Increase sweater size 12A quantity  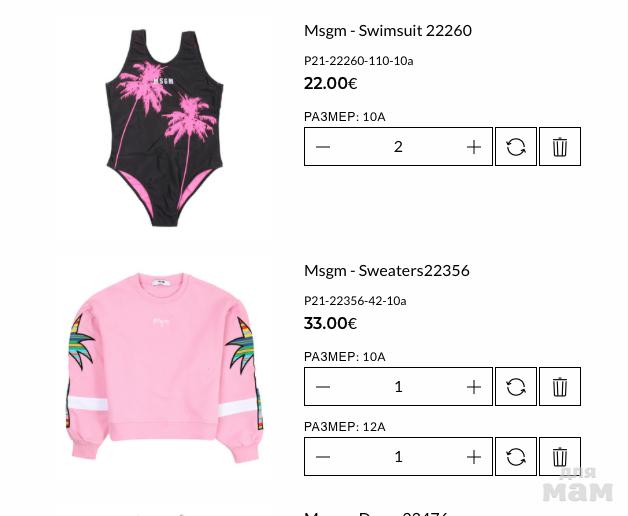point(474,457)
